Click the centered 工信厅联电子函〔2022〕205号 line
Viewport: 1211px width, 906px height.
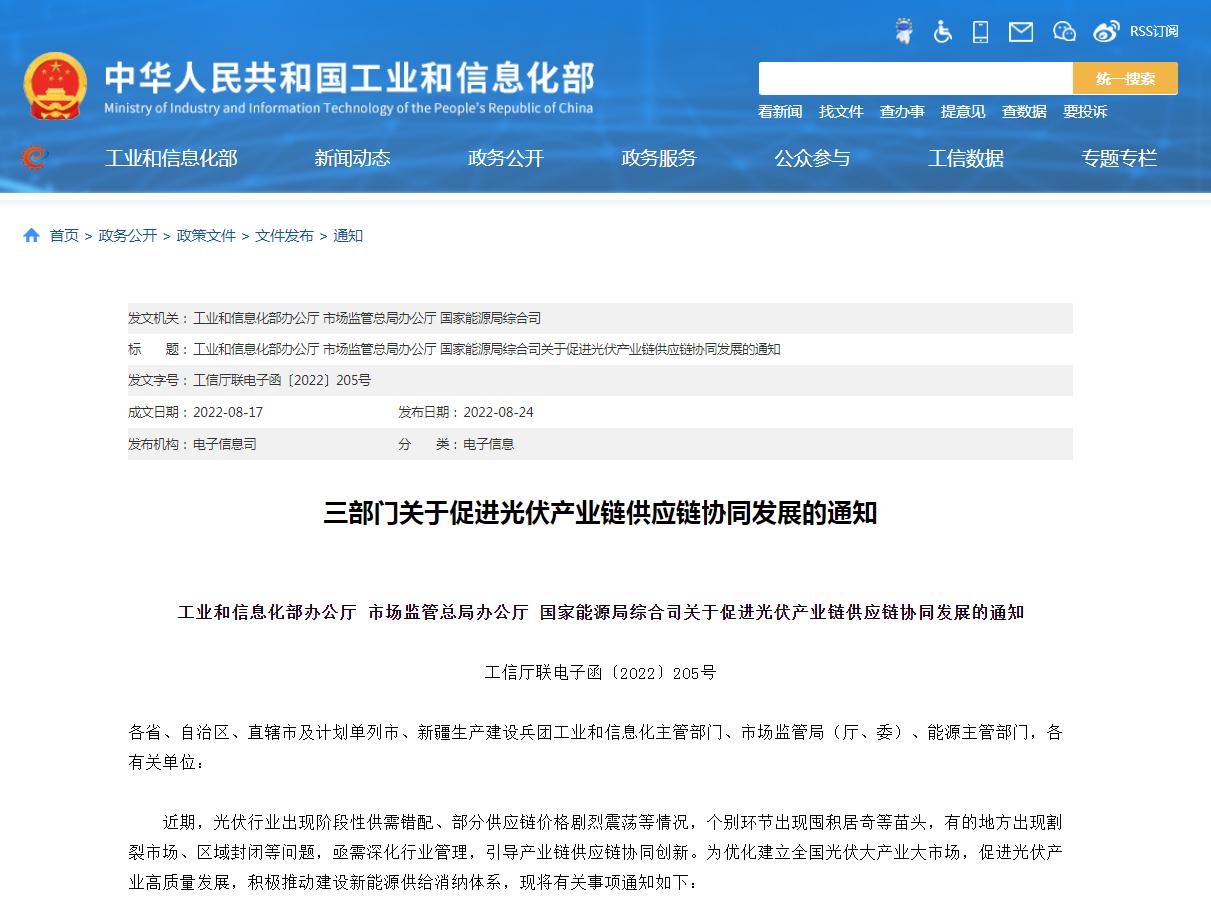tap(600, 673)
